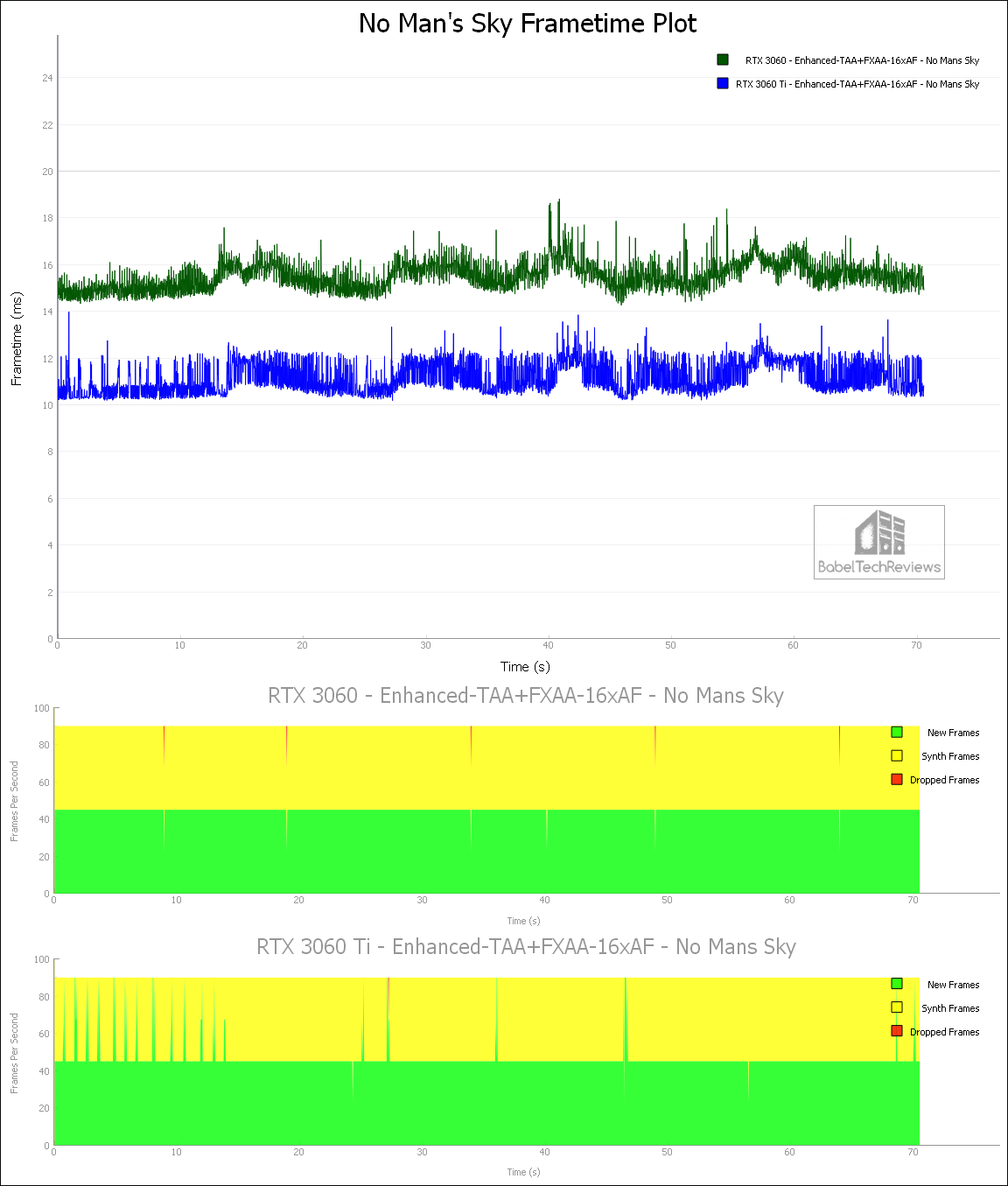Click the 100 tick on the RTX 3060 non-Ti FPS axis
This screenshot has height=1186, width=1008.
pos(42,708)
